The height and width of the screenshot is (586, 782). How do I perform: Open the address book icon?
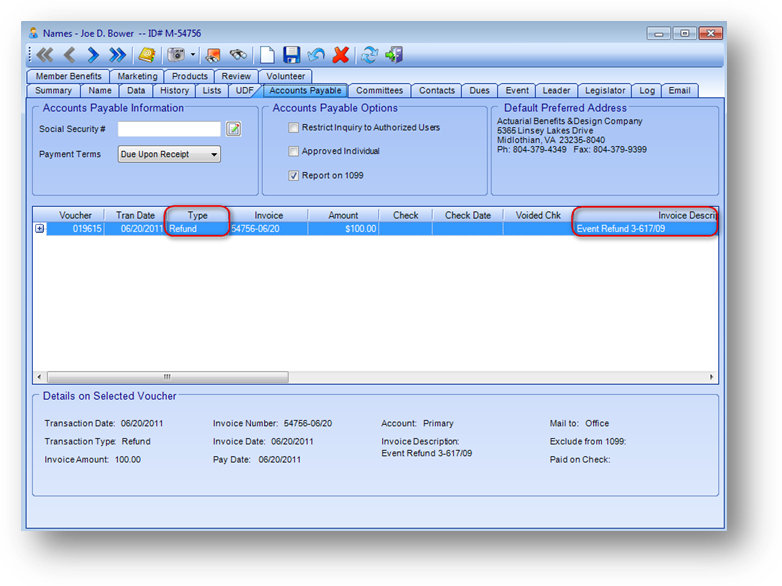(x=147, y=55)
